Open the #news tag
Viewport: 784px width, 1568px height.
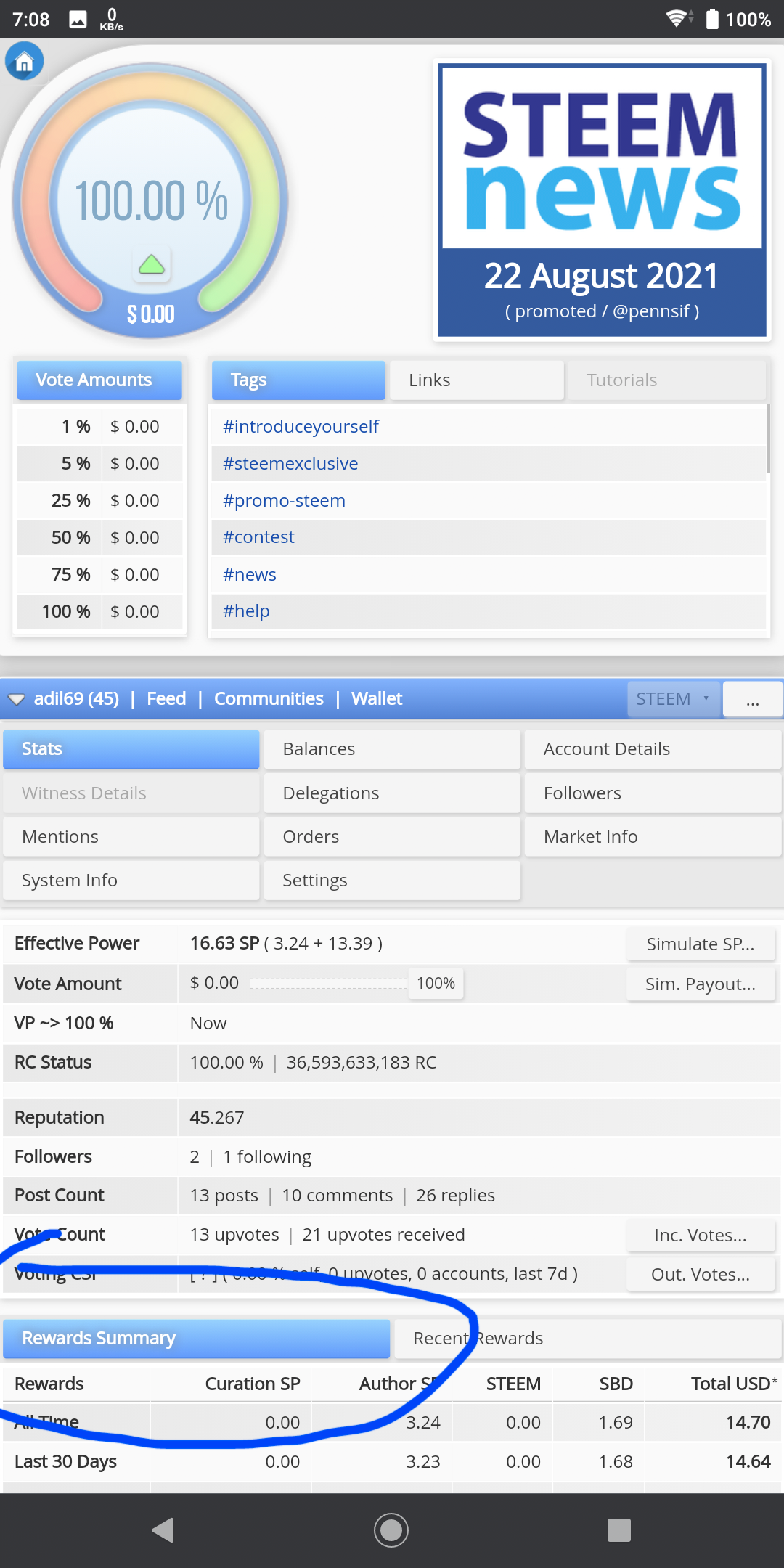coord(249,574)
